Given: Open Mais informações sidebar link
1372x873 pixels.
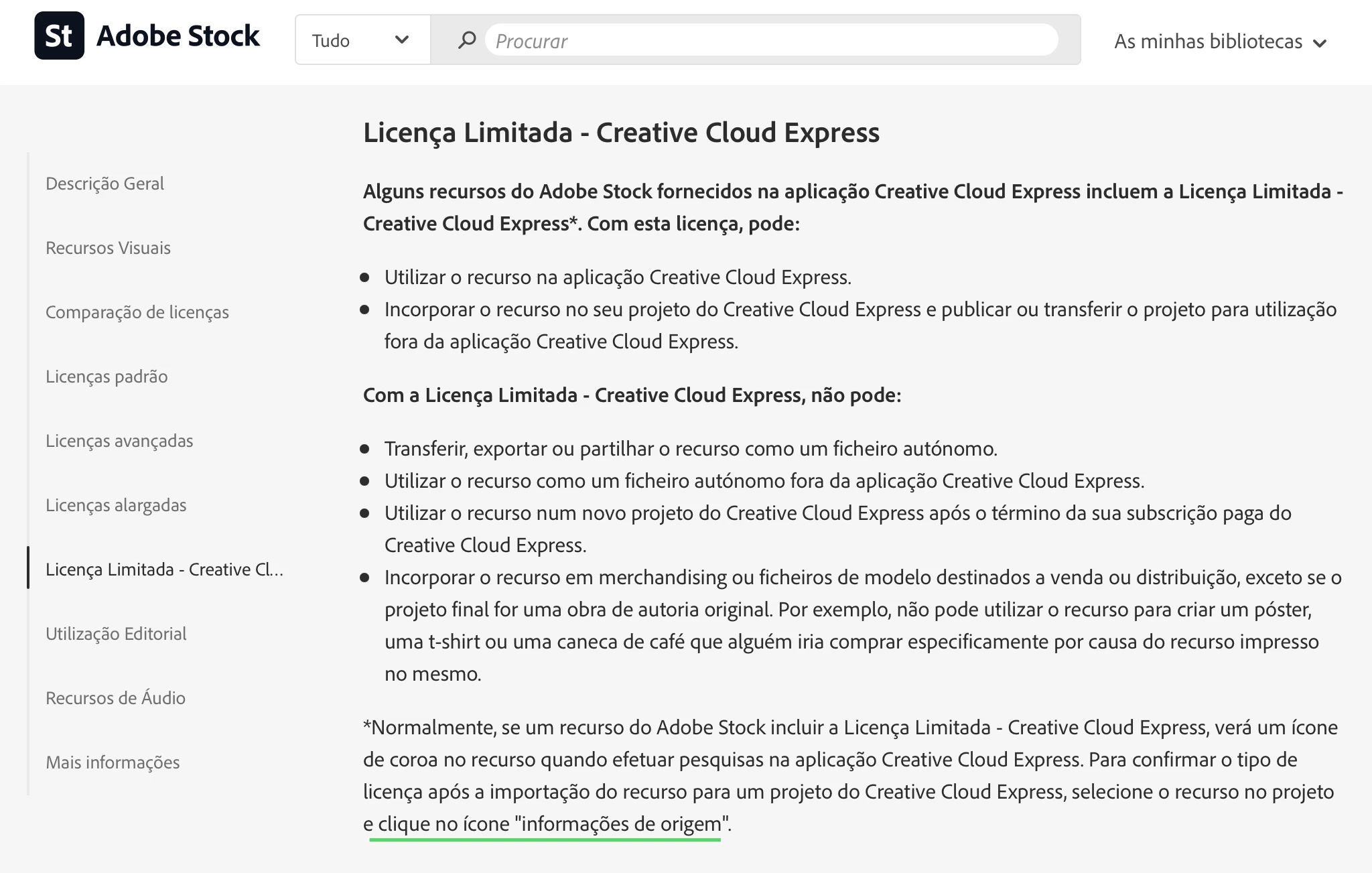Looking at the screenshot, I should (113, 762).
